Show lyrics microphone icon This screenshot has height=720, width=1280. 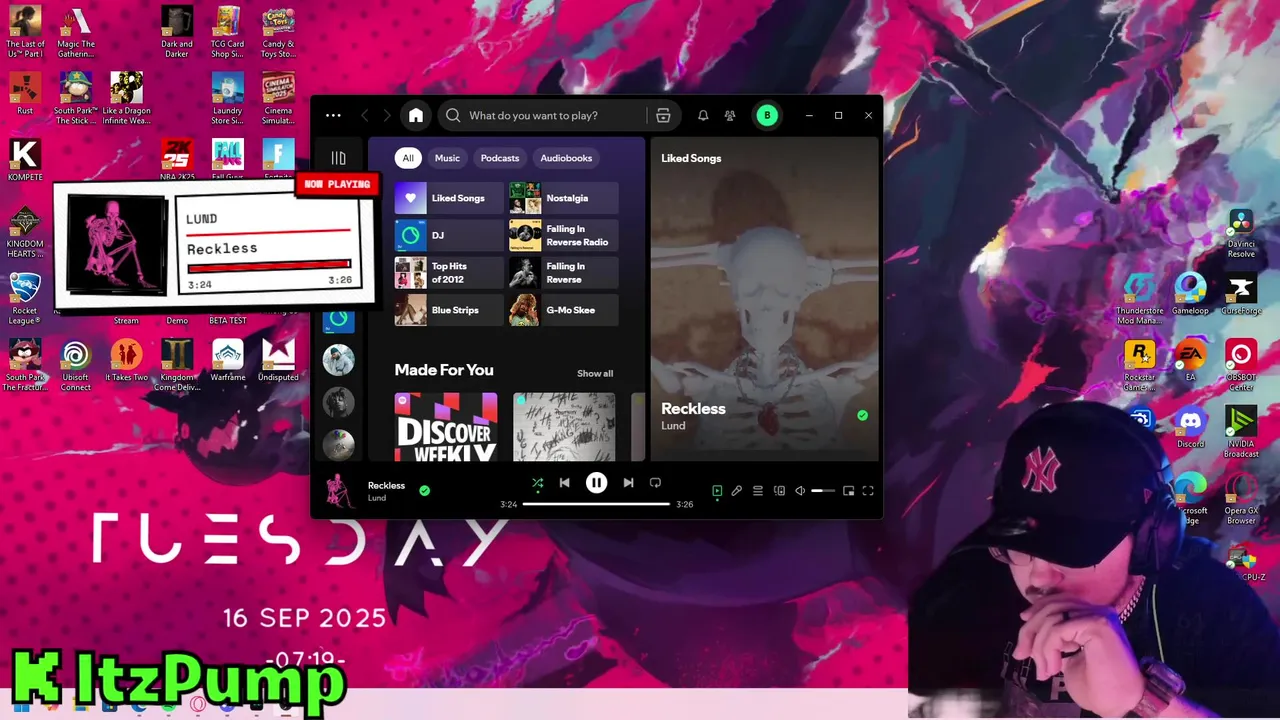point(737,491)
